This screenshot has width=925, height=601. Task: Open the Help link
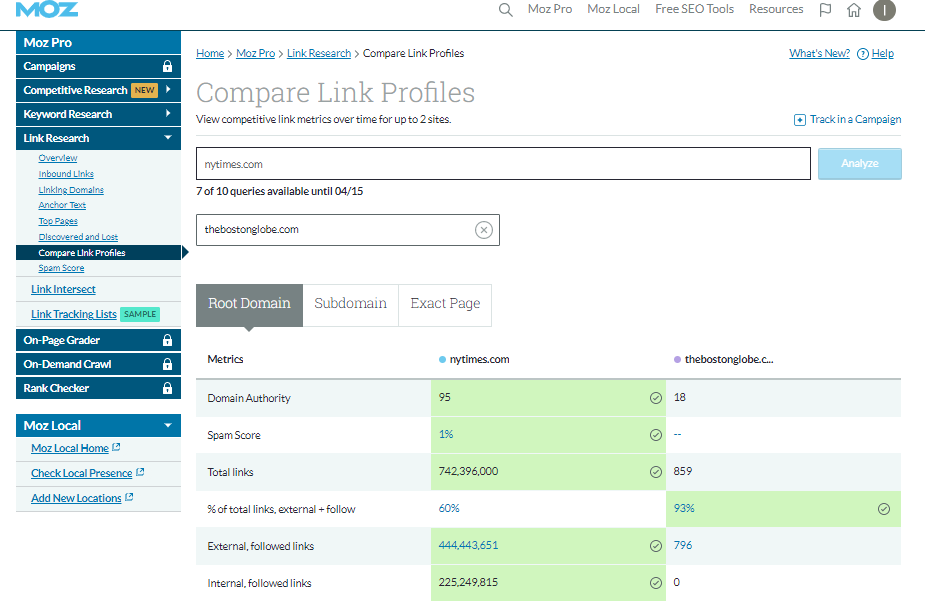[883, 53]
